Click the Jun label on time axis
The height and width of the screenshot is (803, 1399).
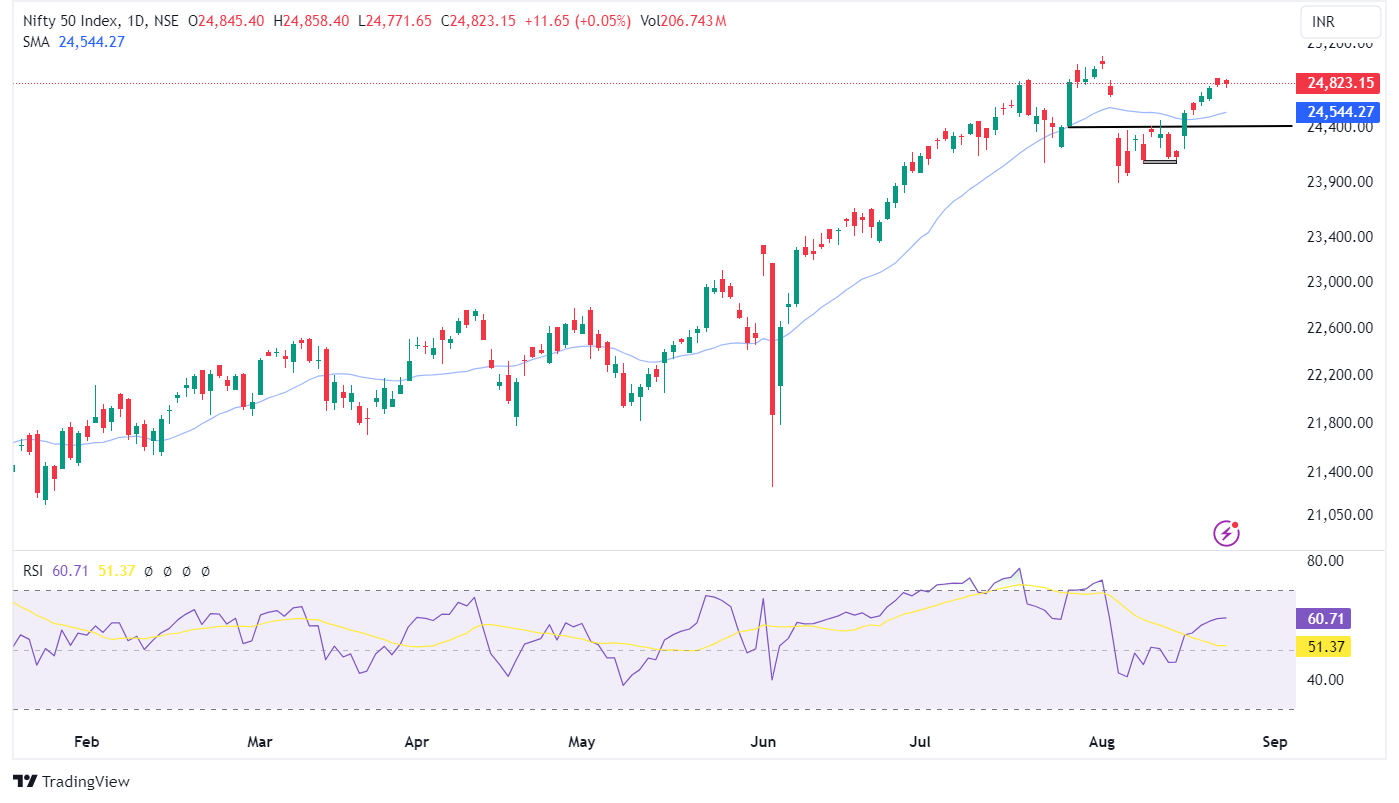[x=764, y=742]
